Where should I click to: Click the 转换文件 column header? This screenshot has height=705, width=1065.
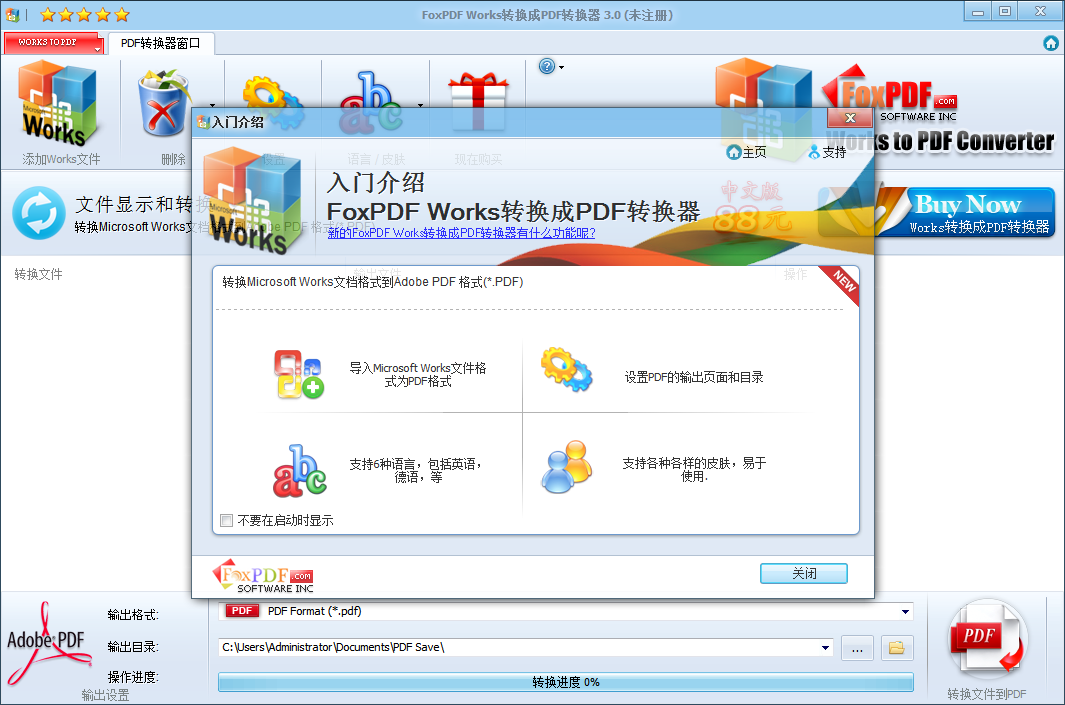point(39,274)
